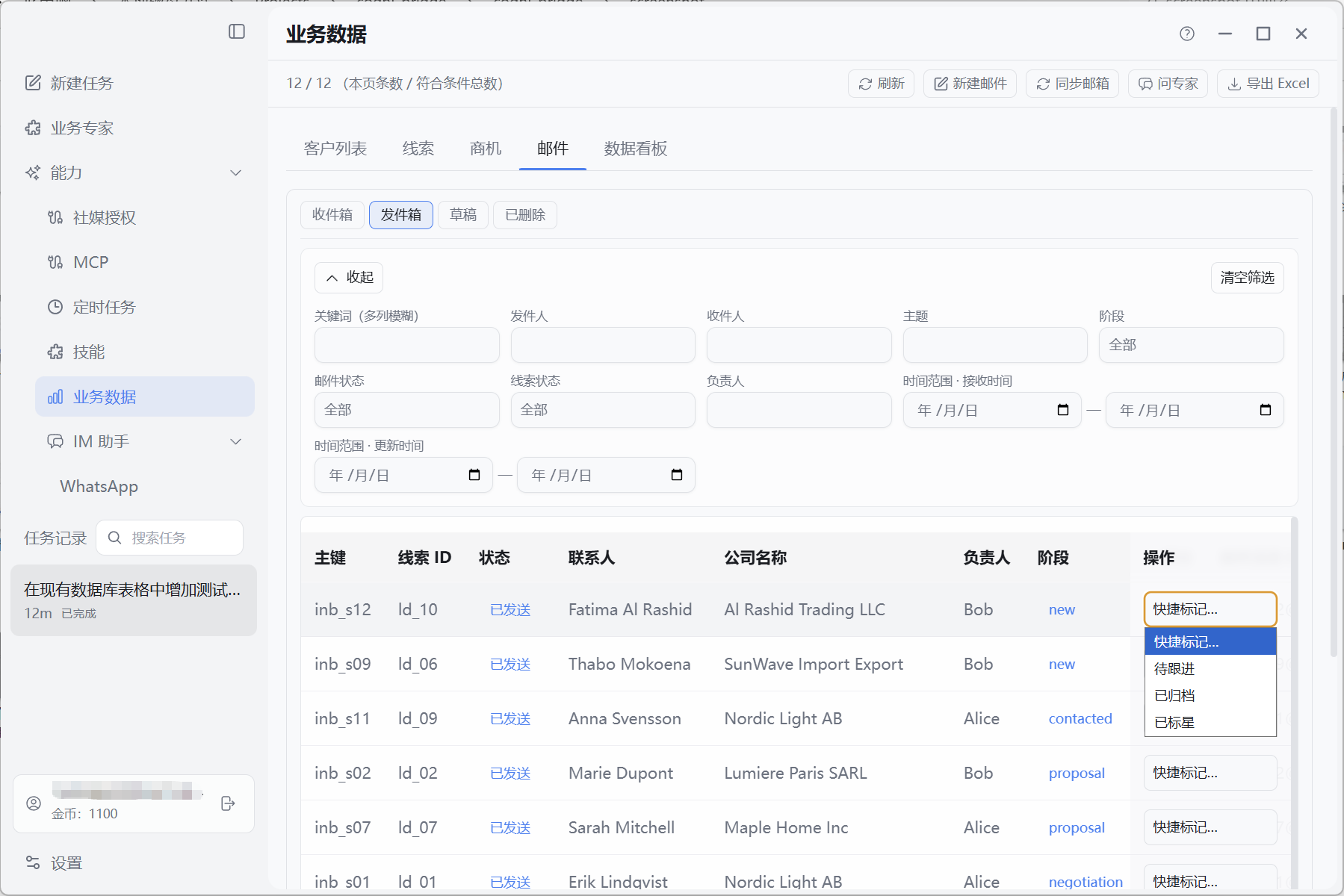
Task: Select the 收件箱 mailbox filter
Action: [x=332, y=215]
